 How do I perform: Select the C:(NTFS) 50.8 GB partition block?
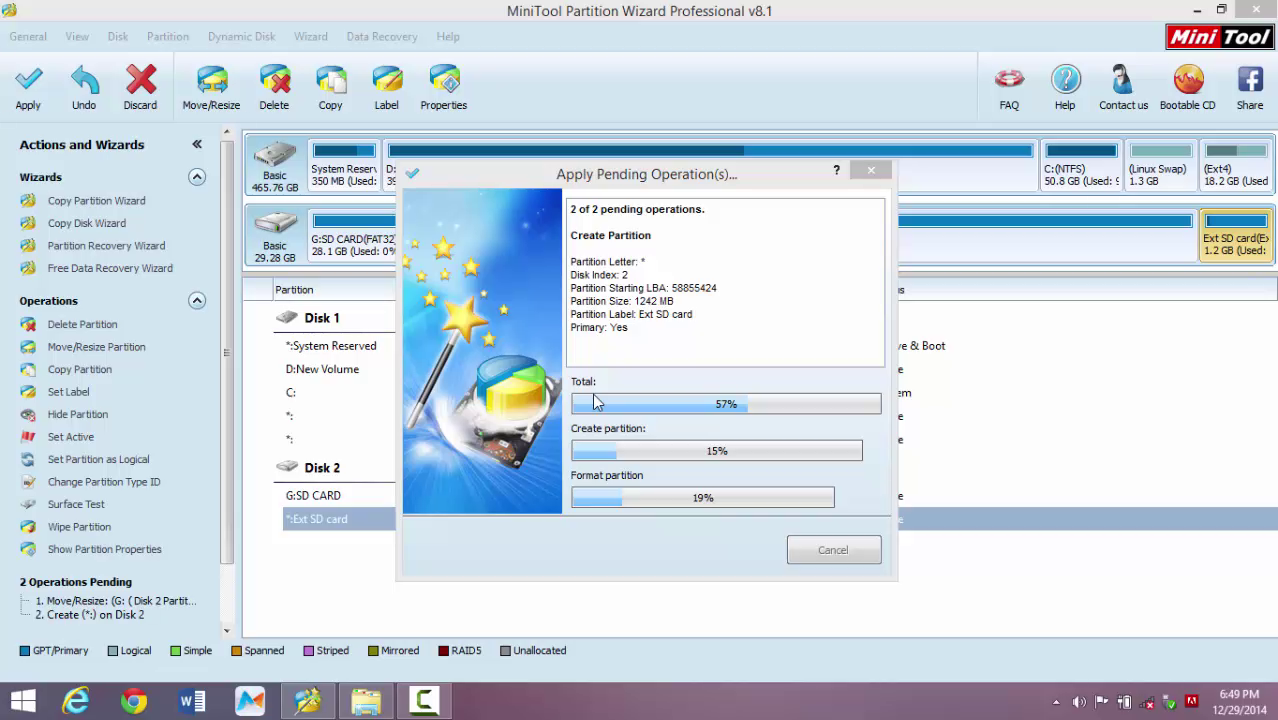pyautogui.click(x=1081, y=165)
